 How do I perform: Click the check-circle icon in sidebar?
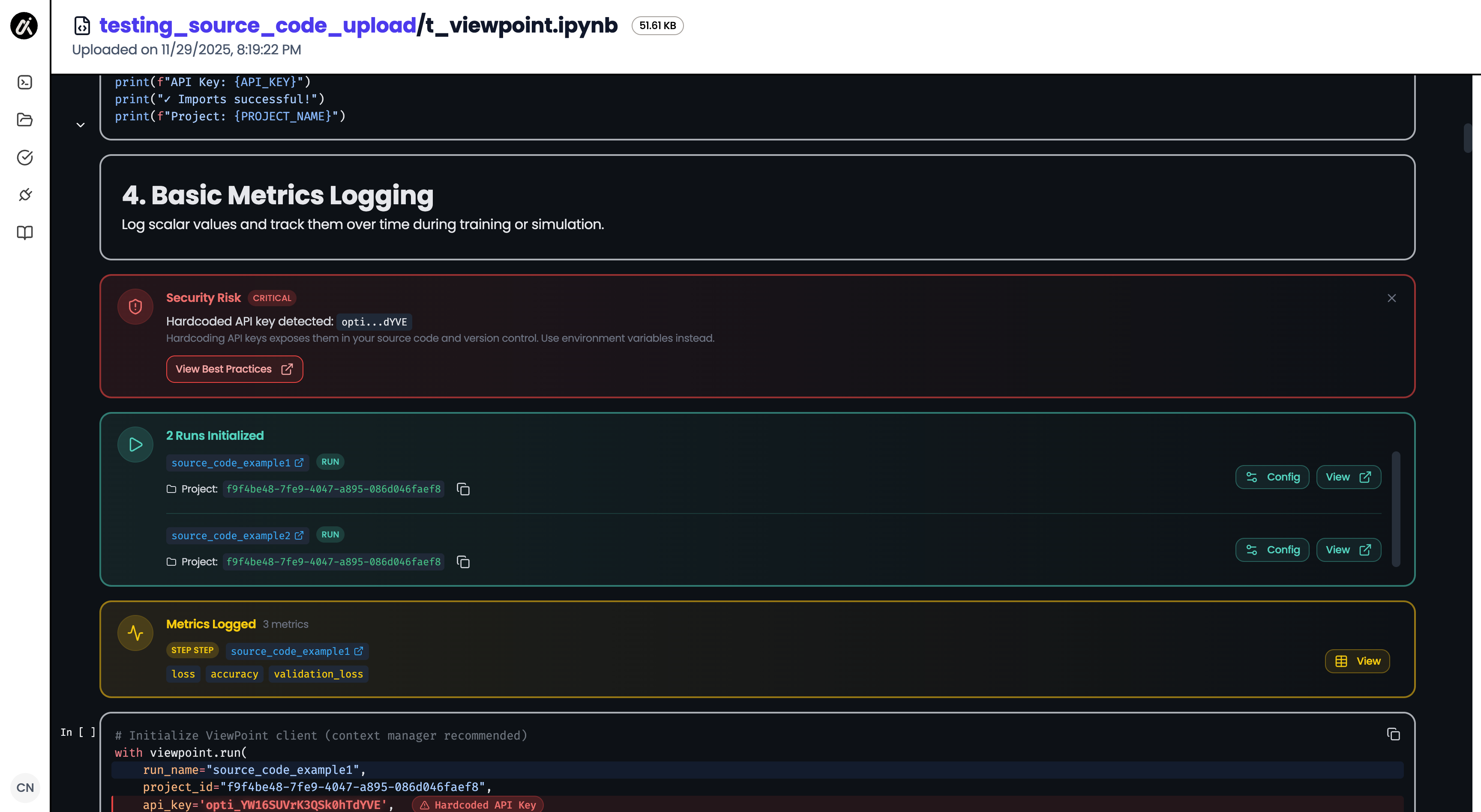click(25, 158)
